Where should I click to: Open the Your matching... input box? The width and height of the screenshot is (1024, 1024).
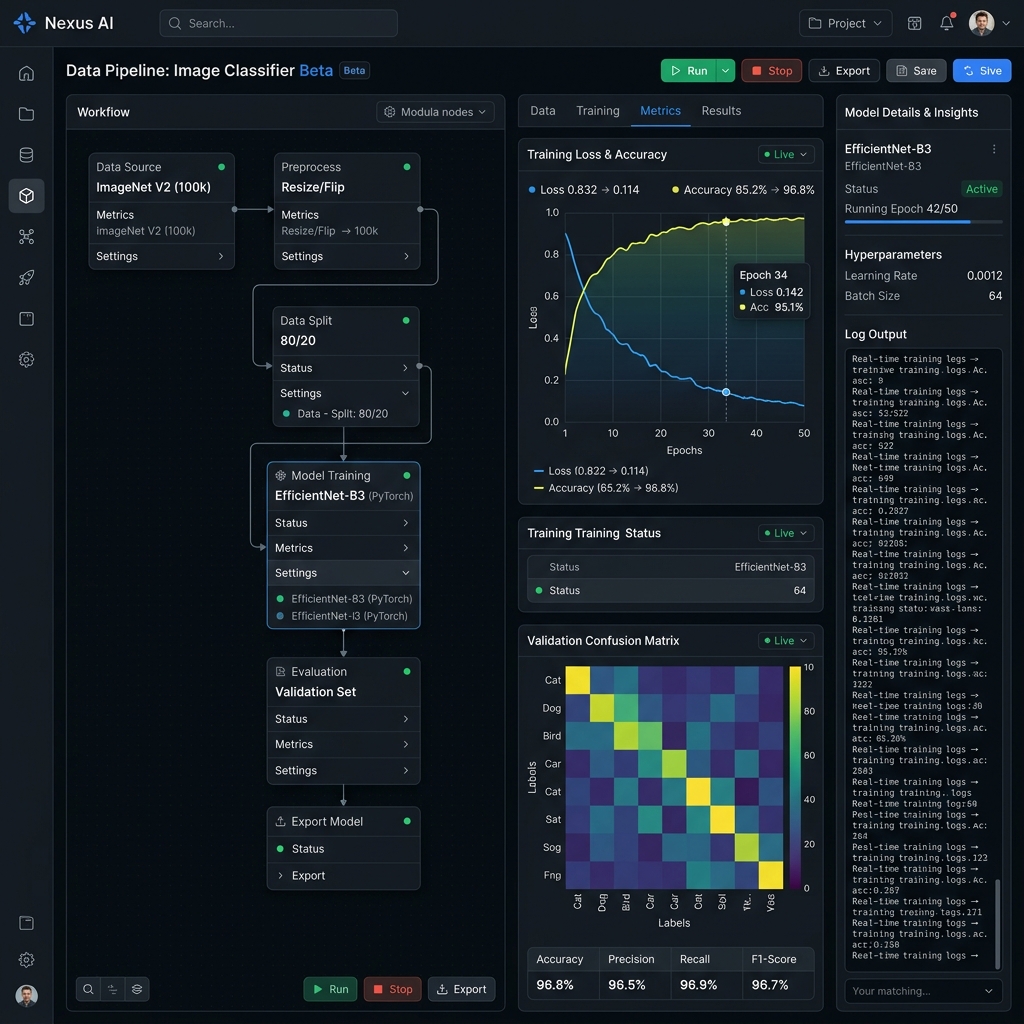pyautogui.click(x=923, y=991)
